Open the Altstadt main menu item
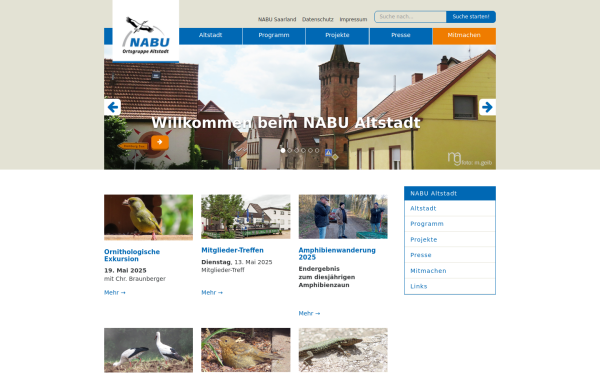600x375 pixels. (210, 36)
